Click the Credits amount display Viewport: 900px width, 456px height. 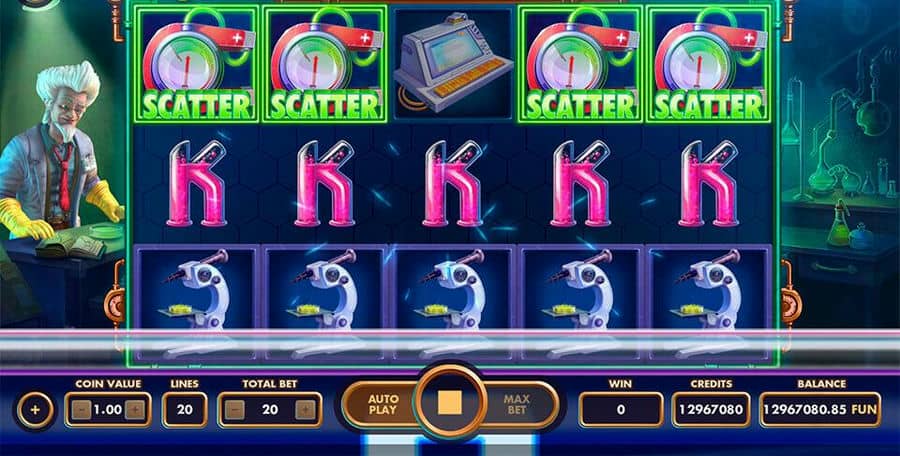(711, 409)
